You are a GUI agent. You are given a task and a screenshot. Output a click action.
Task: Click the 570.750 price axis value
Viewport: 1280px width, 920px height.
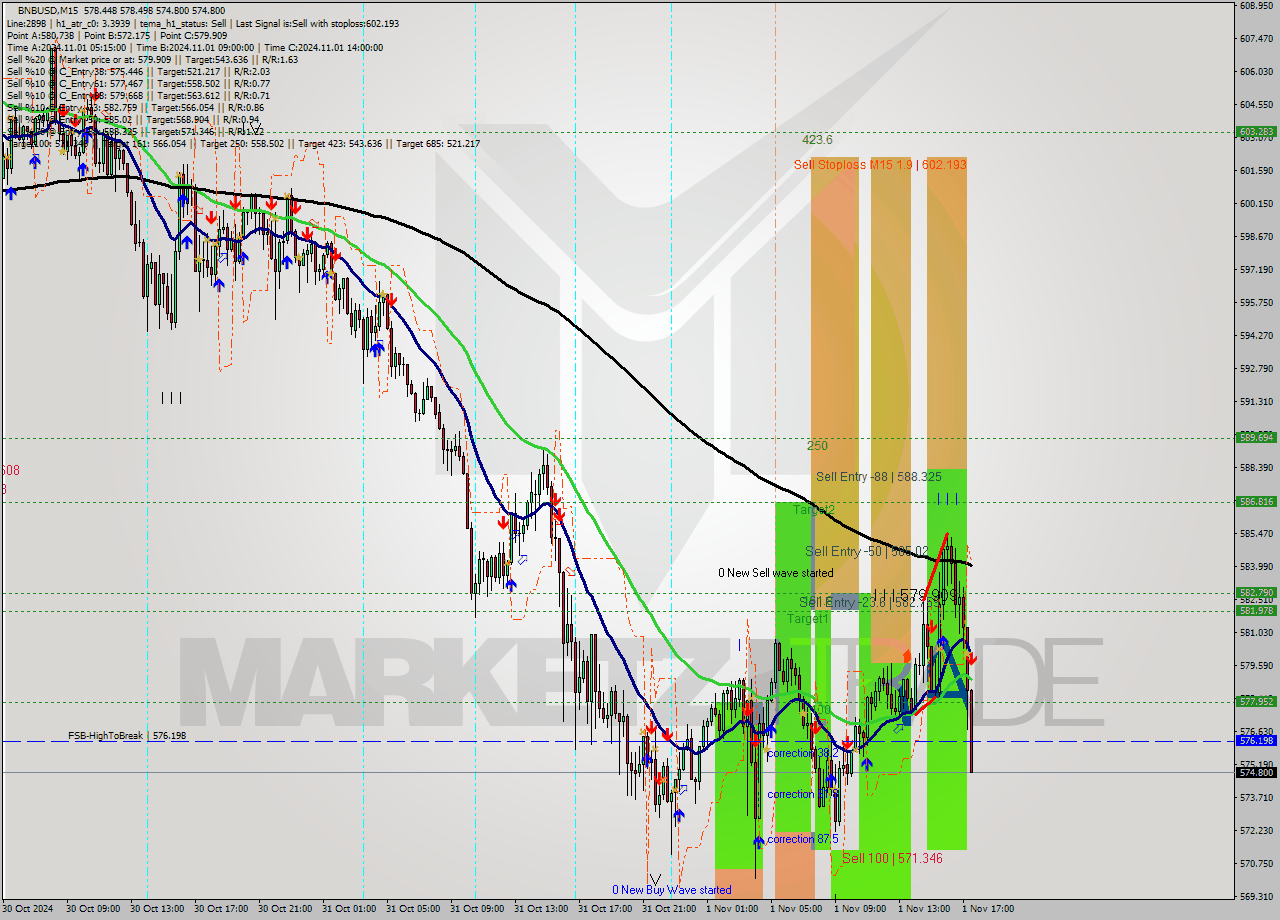(1256, 863)
